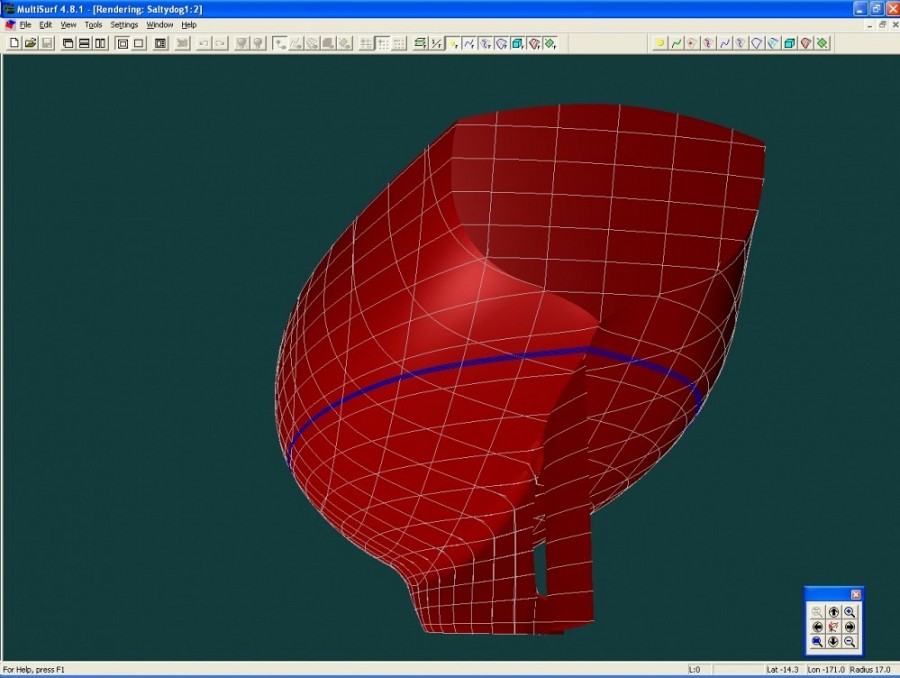This screenshot has height=678, width=900.
Task: Click the green curve icon in right toolbar
Action: [x=676, y=43]
